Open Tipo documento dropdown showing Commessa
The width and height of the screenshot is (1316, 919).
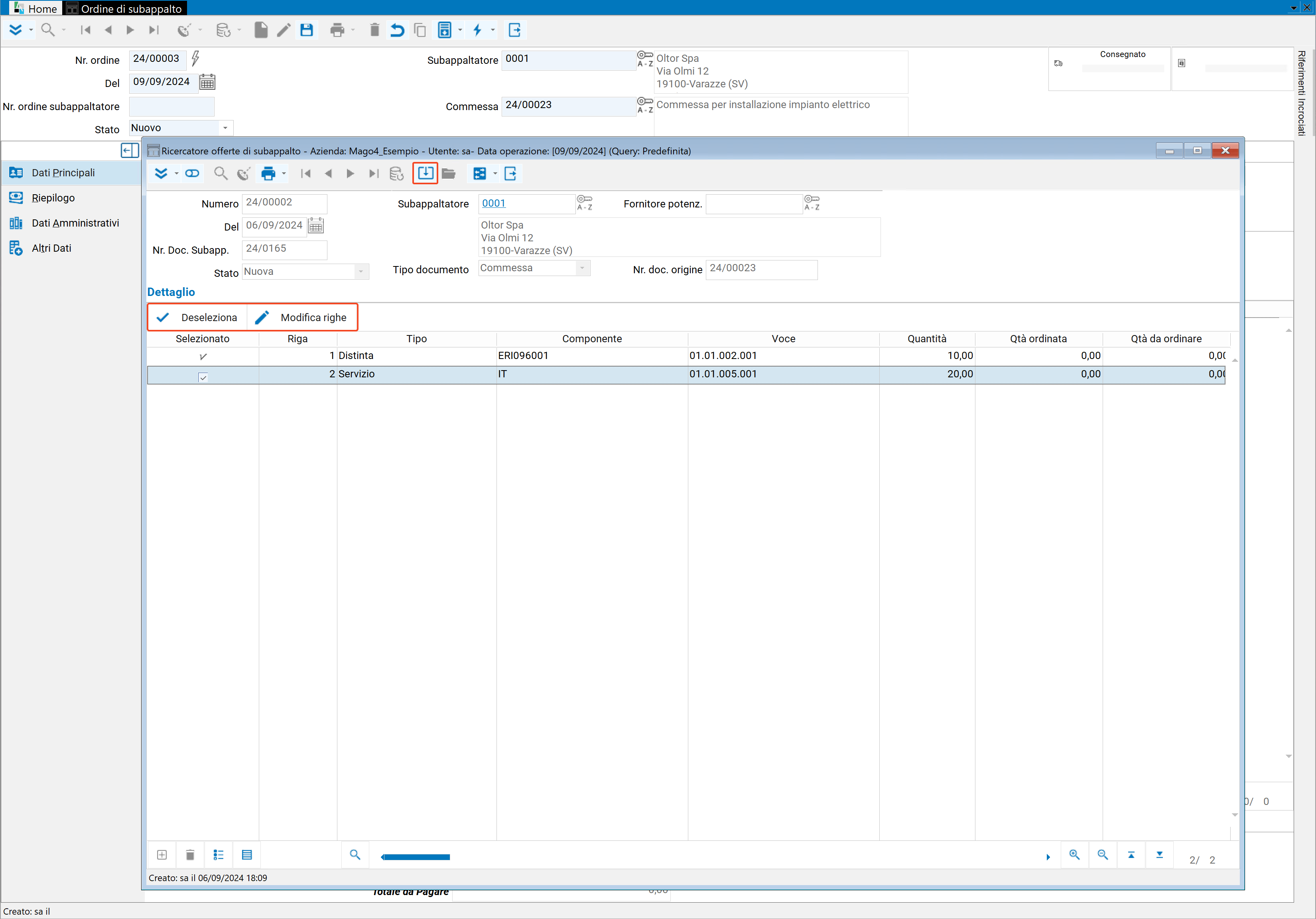point(582,268)
